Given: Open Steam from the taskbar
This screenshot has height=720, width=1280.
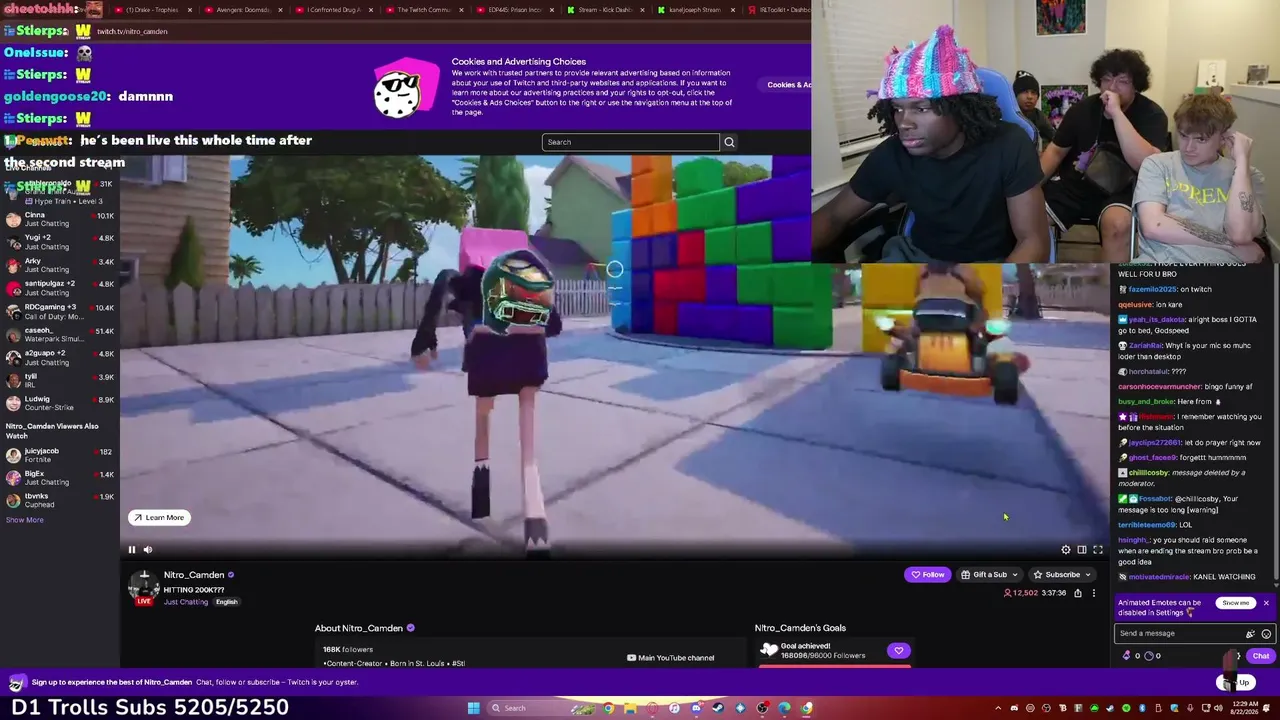Looking at the screenshot, I should [718, 708].
